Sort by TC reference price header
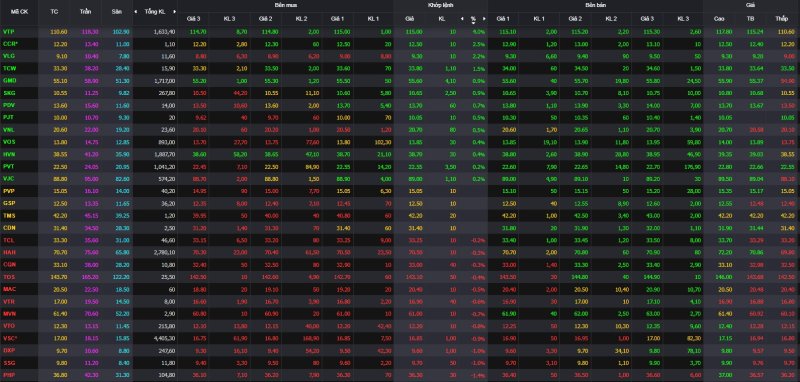Viewport: 800px width, 382px height. point(55,11)
